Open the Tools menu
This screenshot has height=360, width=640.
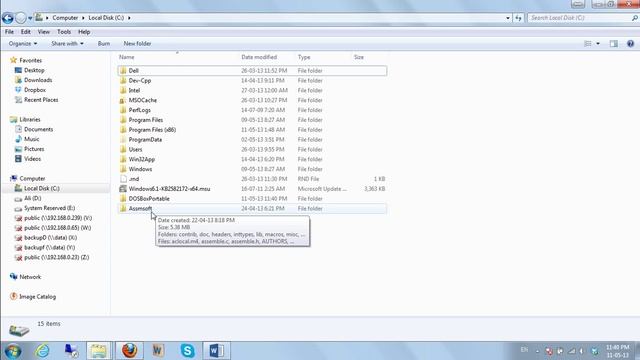[64, 32]
